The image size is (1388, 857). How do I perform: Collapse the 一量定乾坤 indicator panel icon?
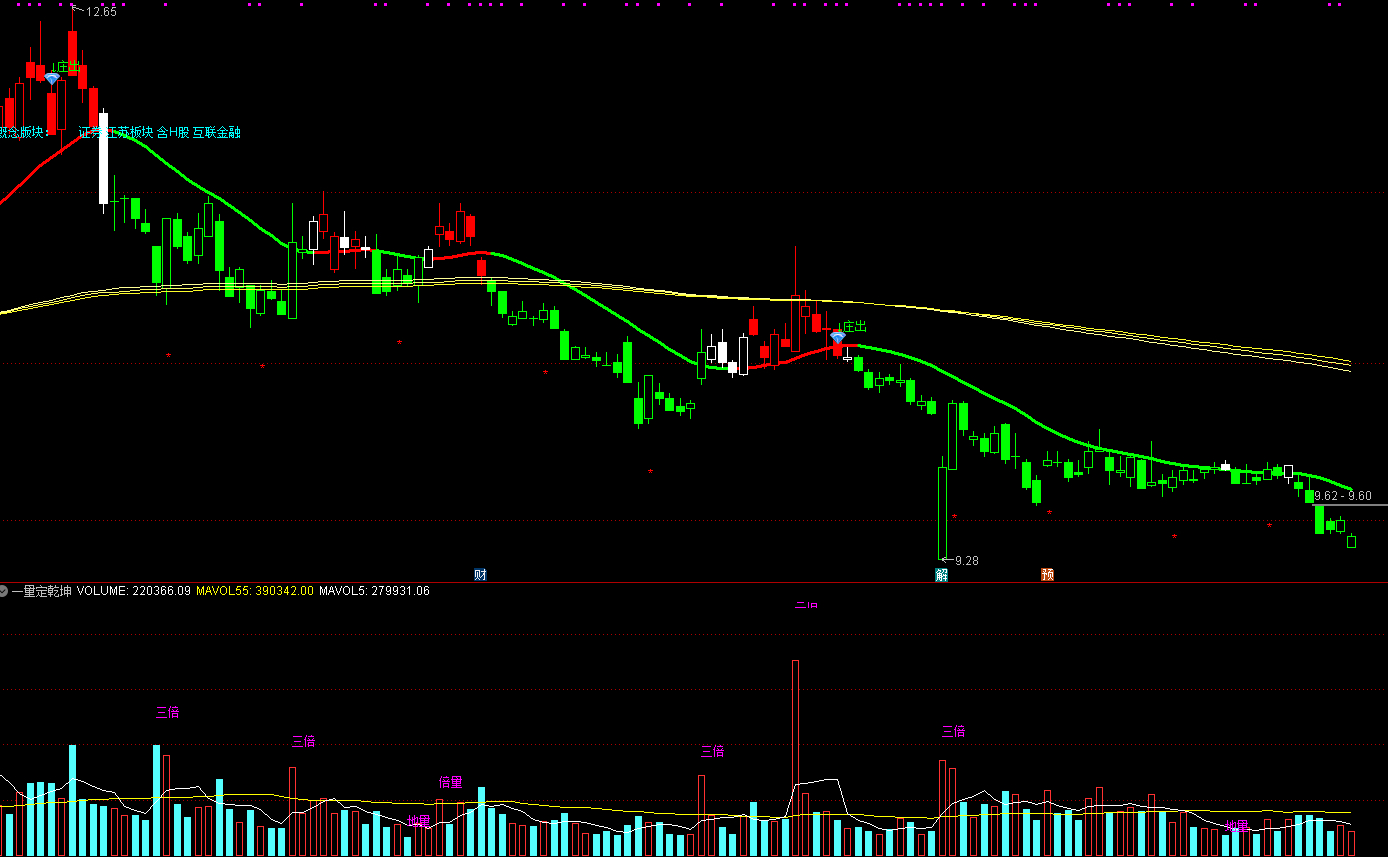(x=5, y=591)
